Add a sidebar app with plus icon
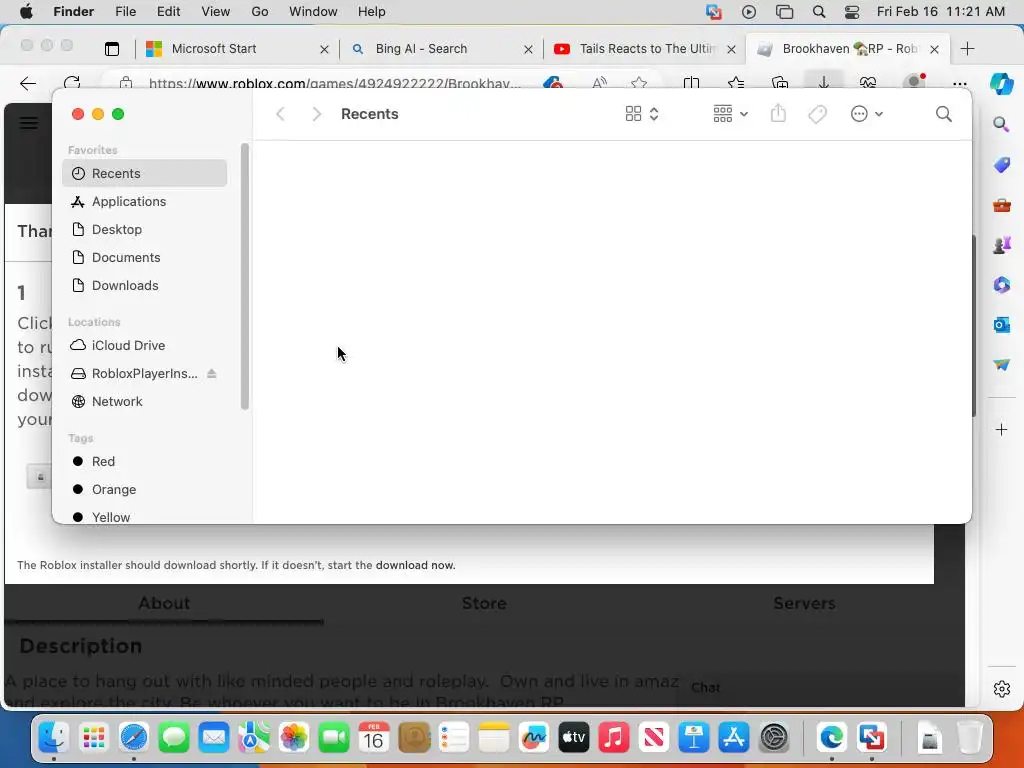This screenshot has width=1024, height=768. click(x=1002, y=430)
